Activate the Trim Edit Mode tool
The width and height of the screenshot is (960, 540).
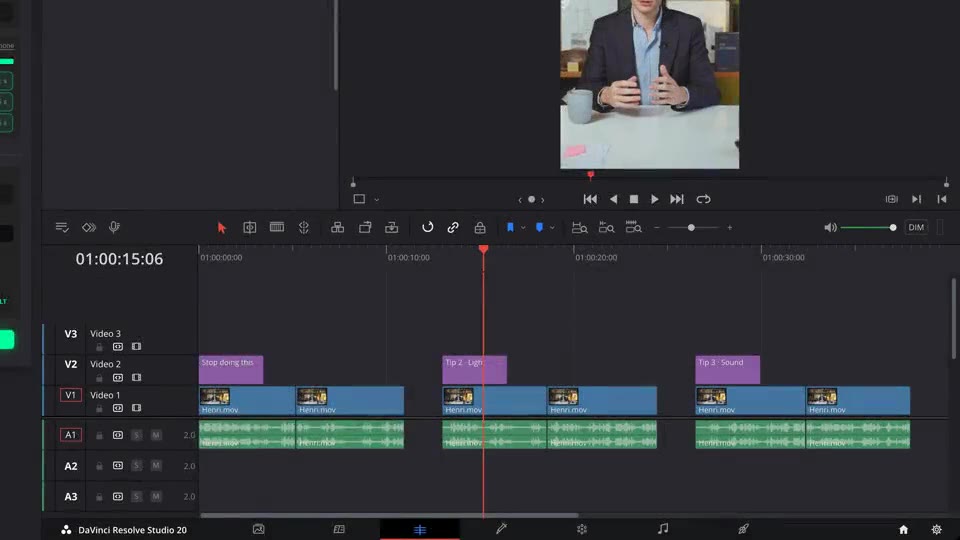tap(250, 228)
